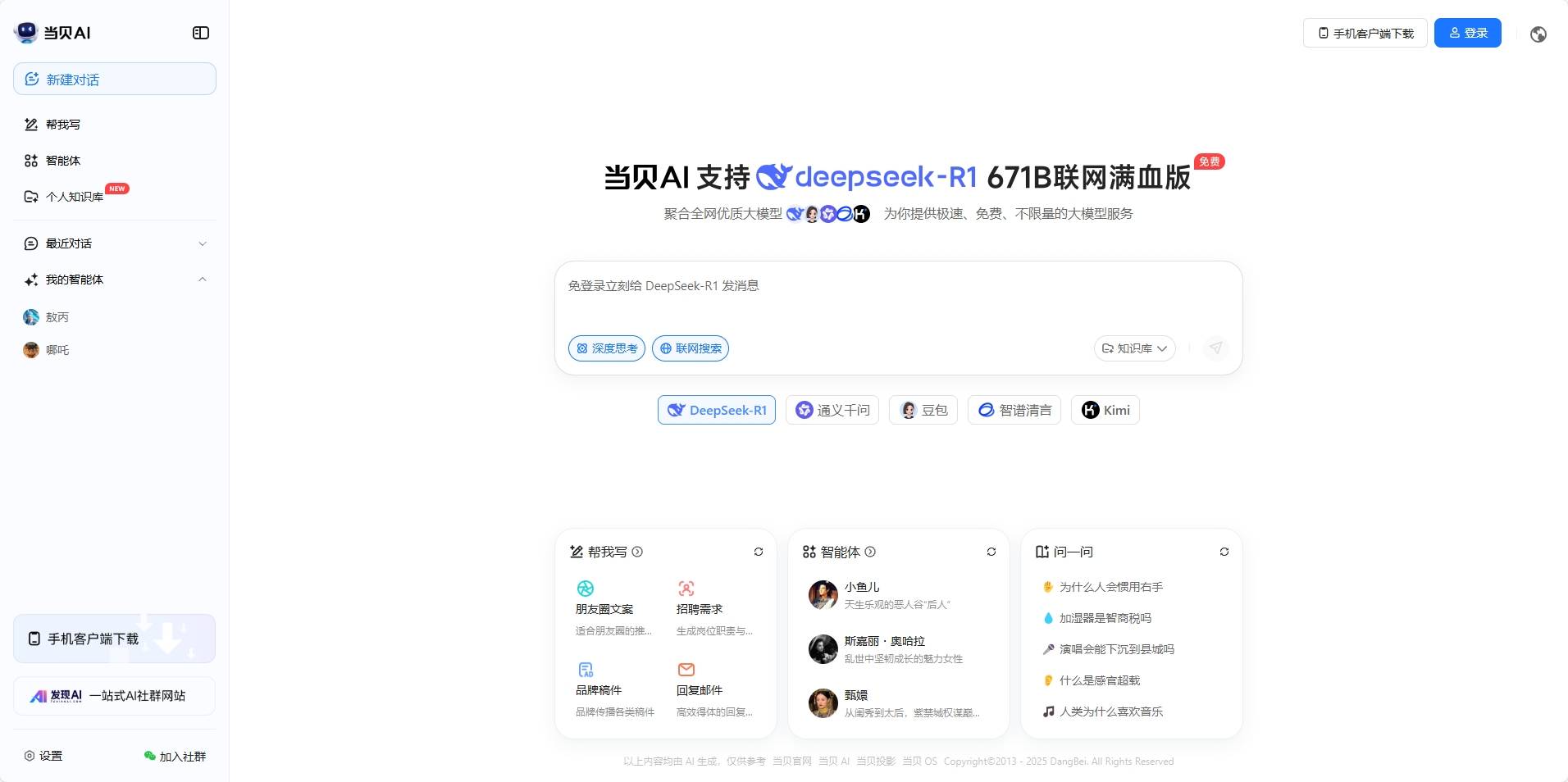The height and width of the screenshot is (782, 1568).
Task: Open the 小鱼儿 agent avatar
Action: (823, 595)
